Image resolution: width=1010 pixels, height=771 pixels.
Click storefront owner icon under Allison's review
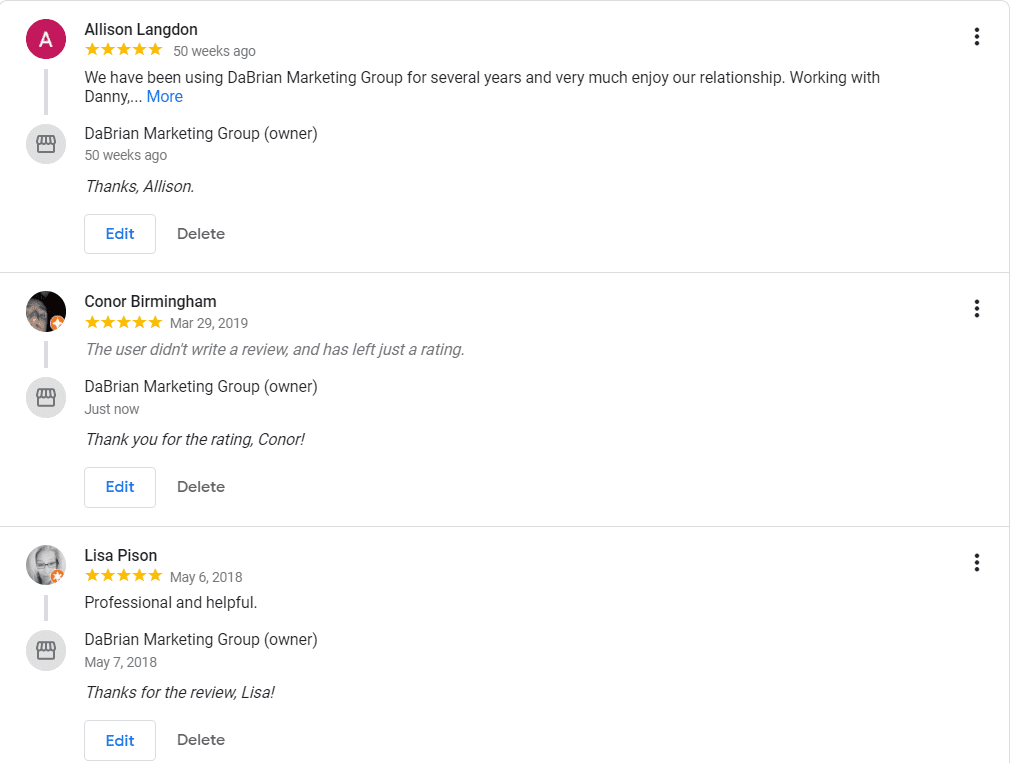click(46, 144)
